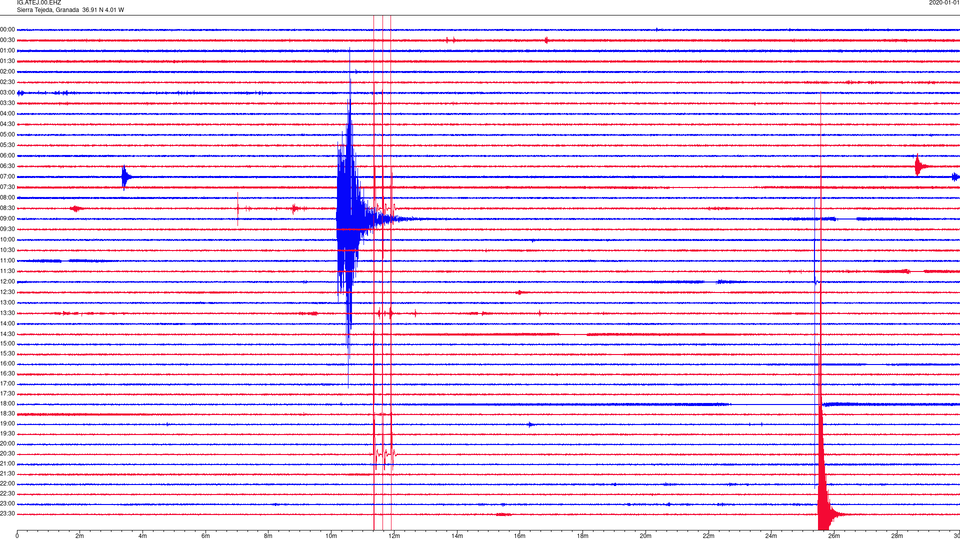The image size is (960, 540).
Task: Select the 03:30 trace time label
Action: tap(7, 103)
